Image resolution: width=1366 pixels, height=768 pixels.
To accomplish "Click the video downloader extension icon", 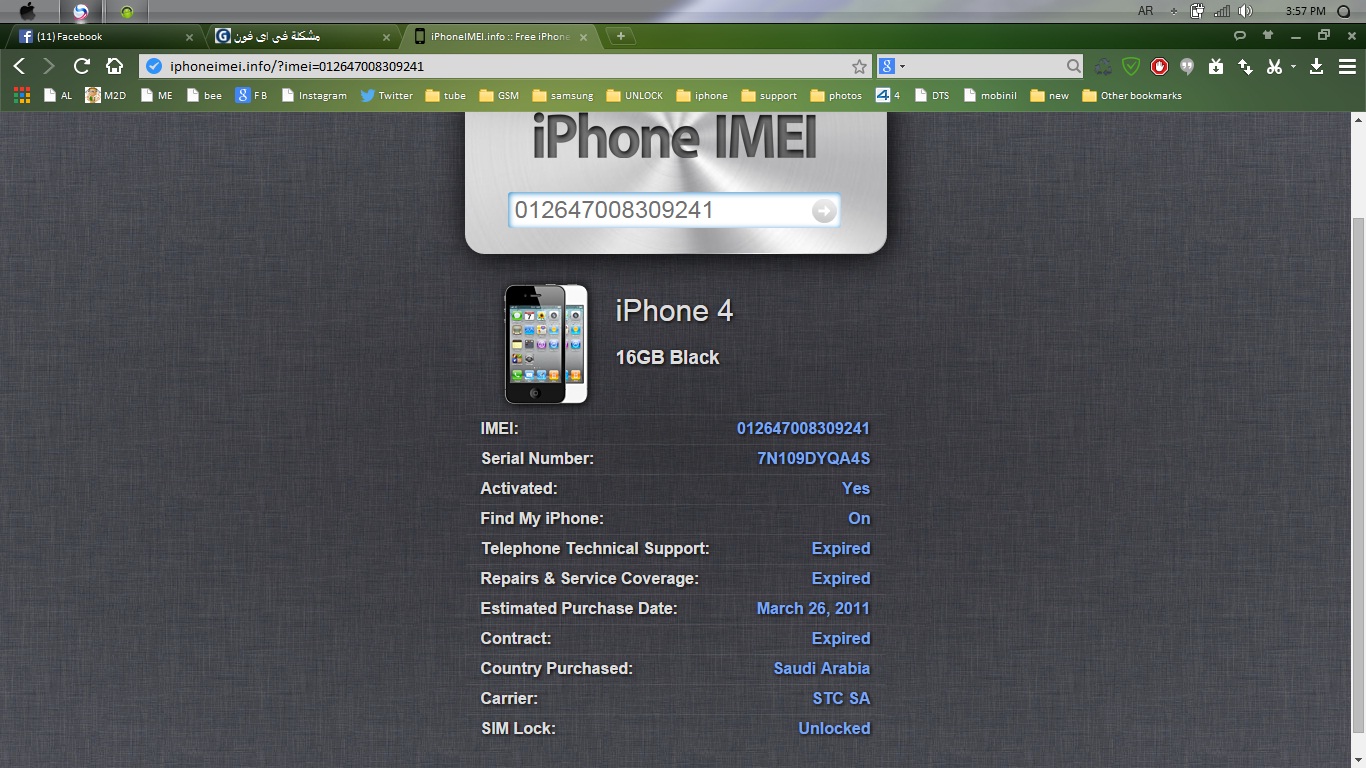I will coord(1216,66).
